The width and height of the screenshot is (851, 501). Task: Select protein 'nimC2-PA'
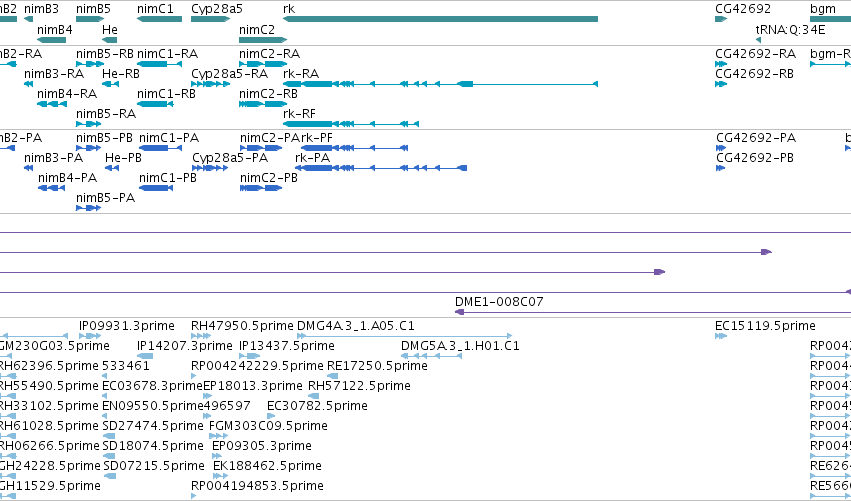(x=261, y=148)
